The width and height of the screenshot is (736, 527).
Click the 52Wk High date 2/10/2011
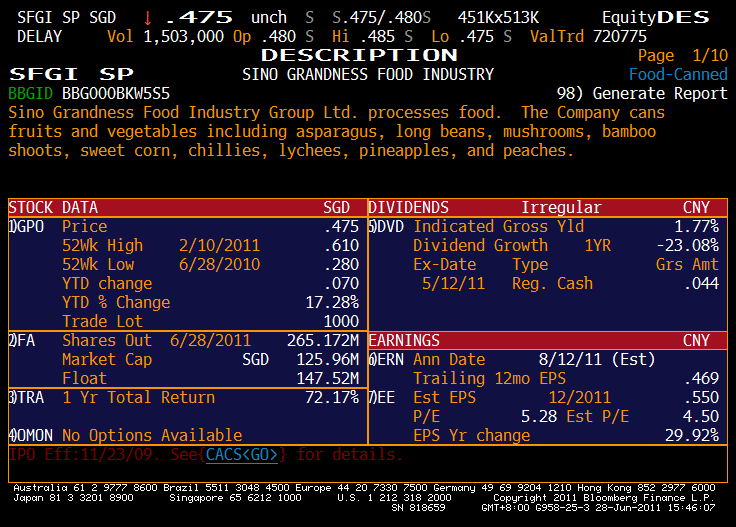pyautogui.click(x=219, y=246)
